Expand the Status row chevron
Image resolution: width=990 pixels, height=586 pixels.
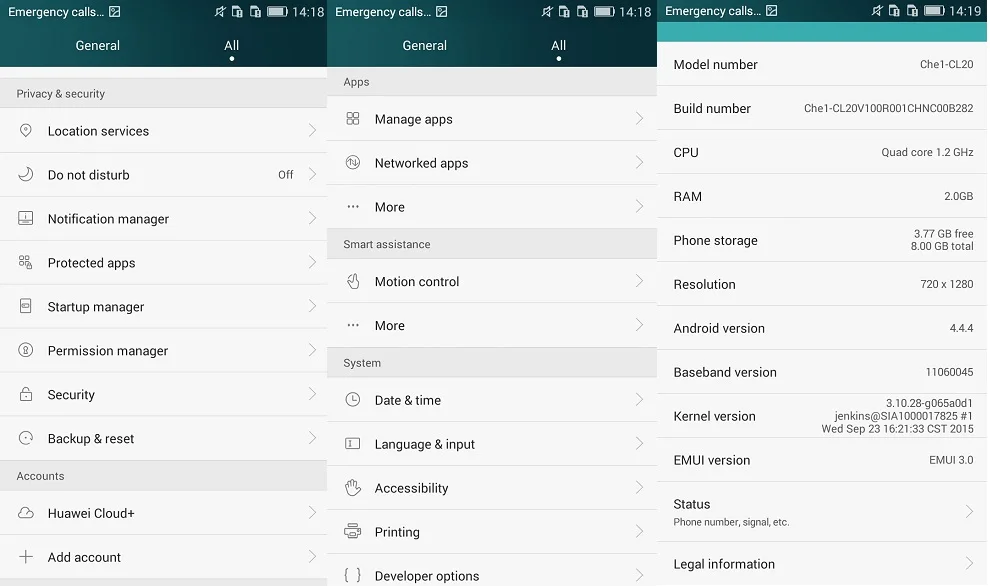click(x=968, y=512)
